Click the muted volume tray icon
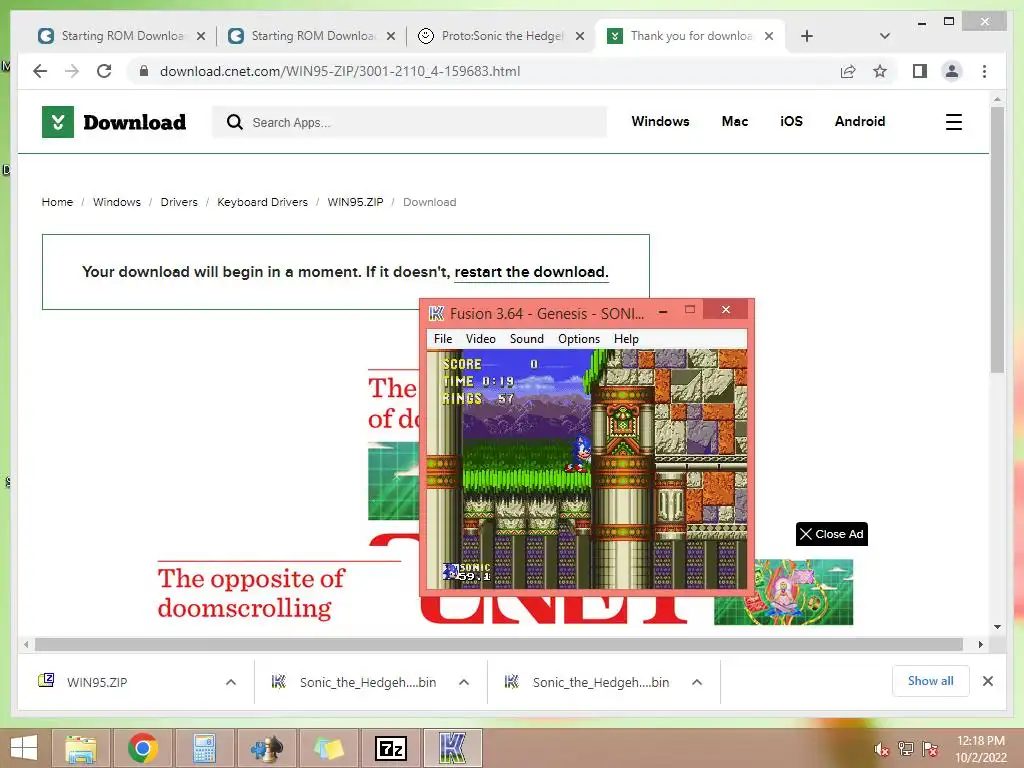Image resolution: width=1024 pixels, height=768 pixels. click(x=882, y=749)
